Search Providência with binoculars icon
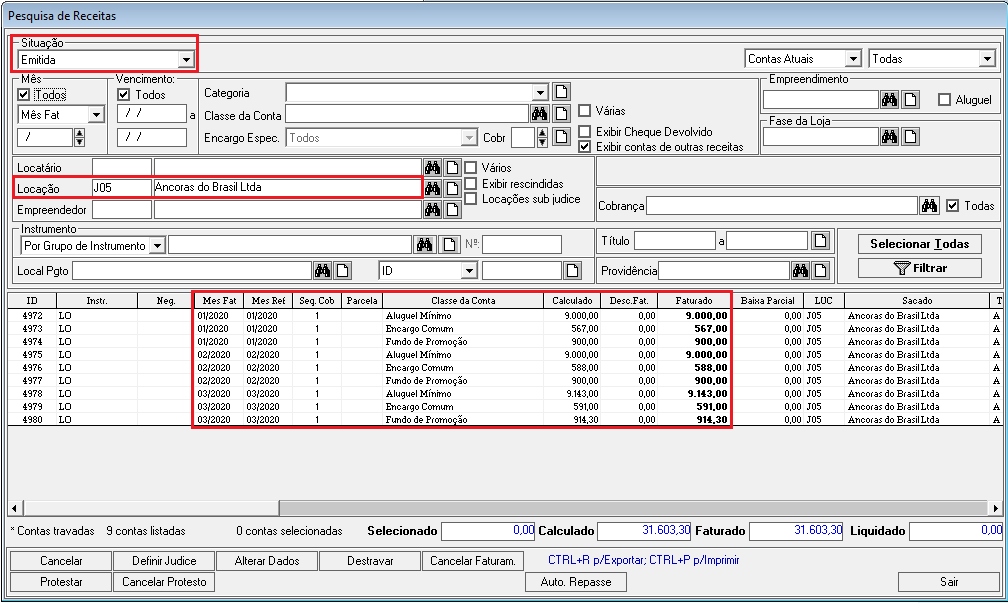 click(800, 271)
